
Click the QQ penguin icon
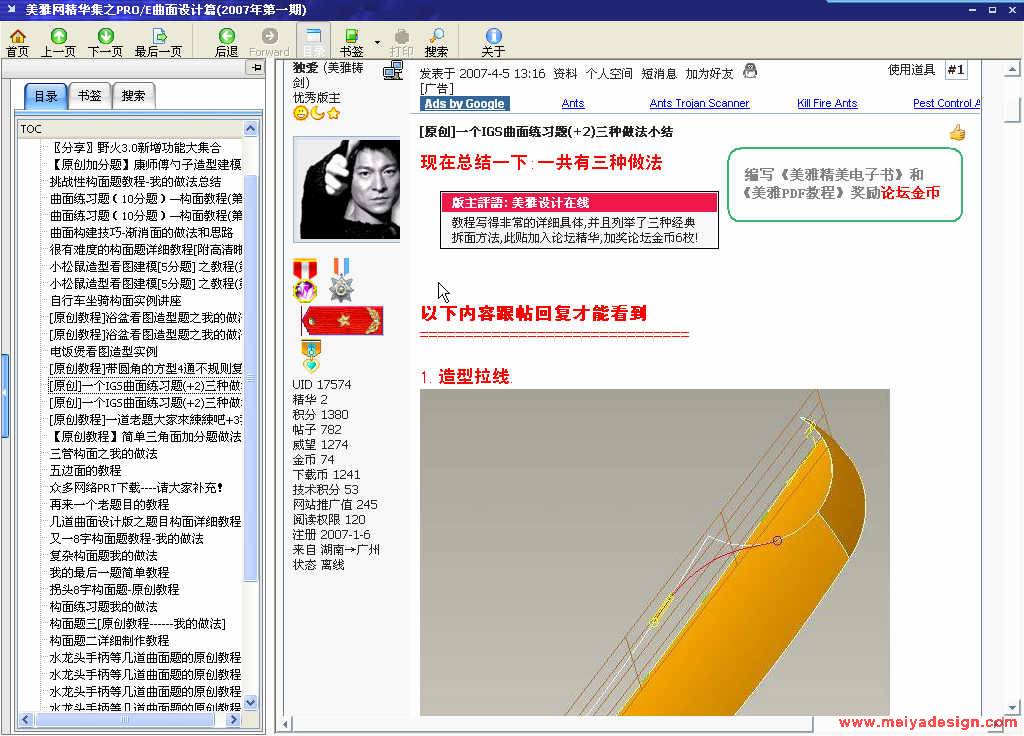pyautogui.click(x=750, y=71)
